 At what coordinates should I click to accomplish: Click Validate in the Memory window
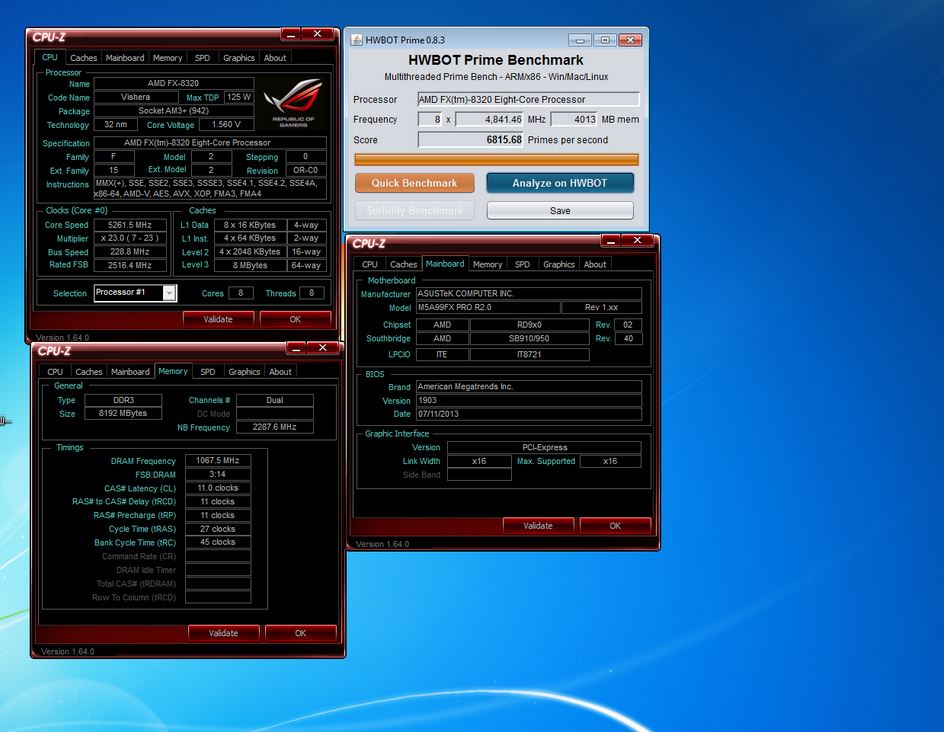(223, 633)
